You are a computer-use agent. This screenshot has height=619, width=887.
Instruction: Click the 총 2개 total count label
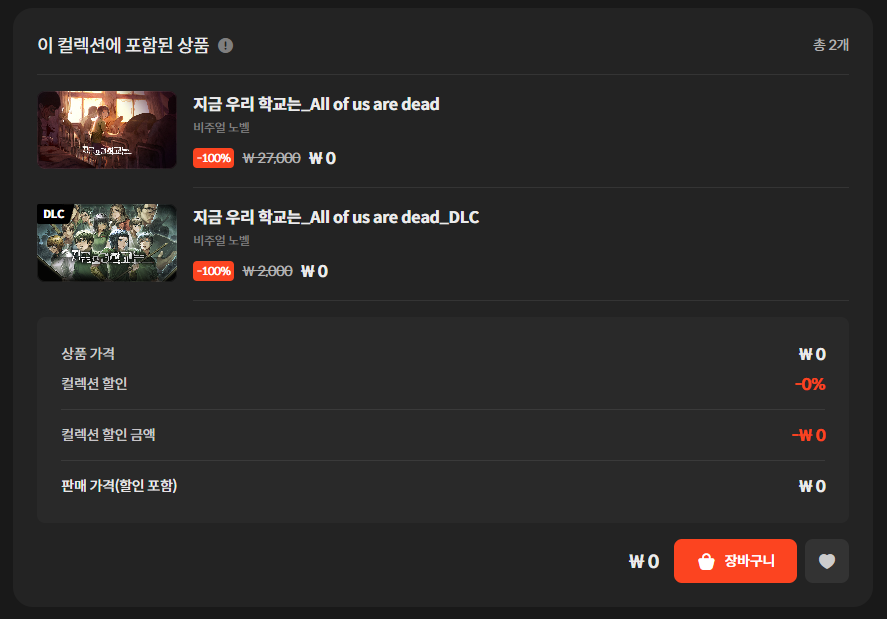[831, 45]
